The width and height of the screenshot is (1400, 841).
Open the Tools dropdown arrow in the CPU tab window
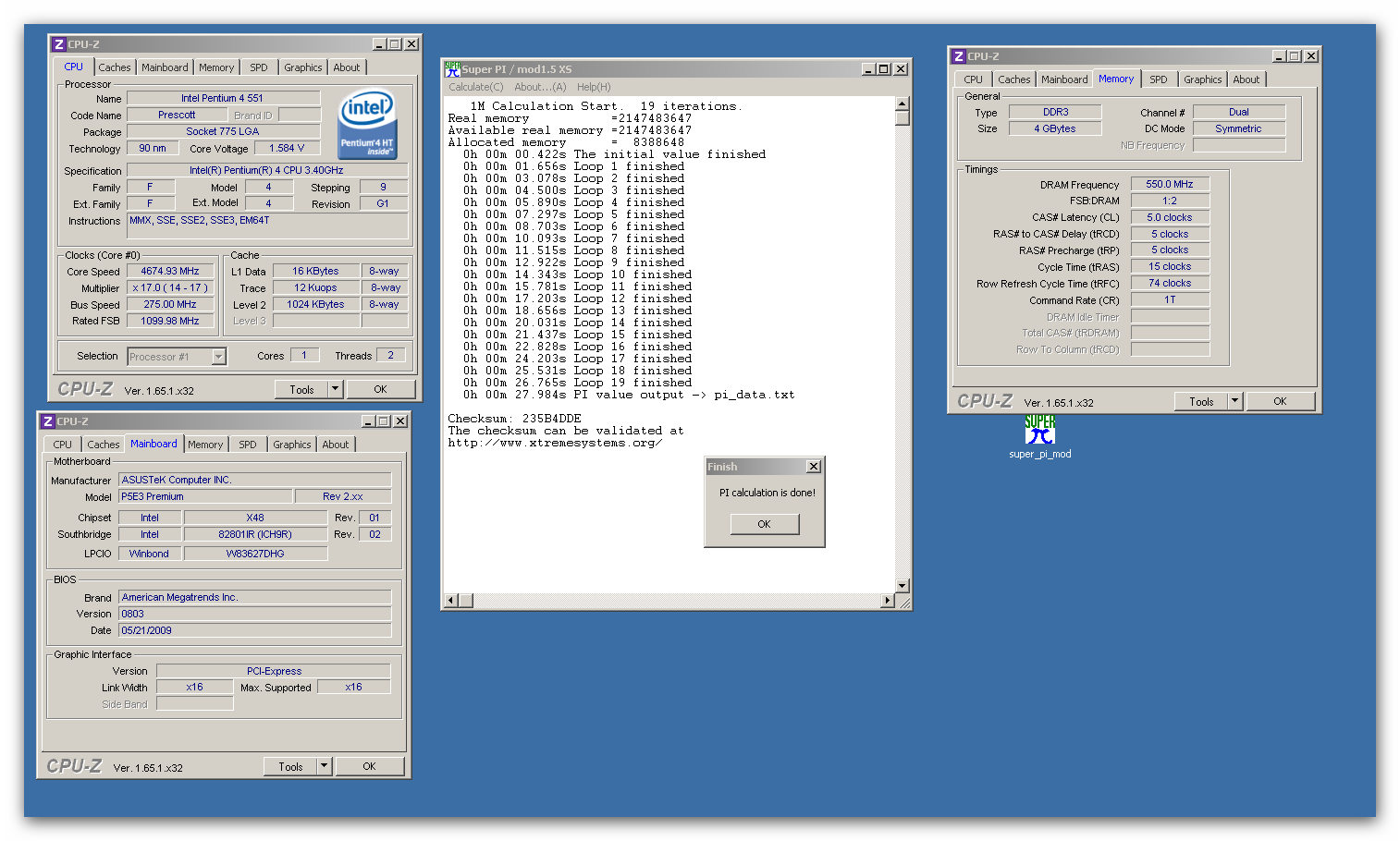(x=336, y=389)
